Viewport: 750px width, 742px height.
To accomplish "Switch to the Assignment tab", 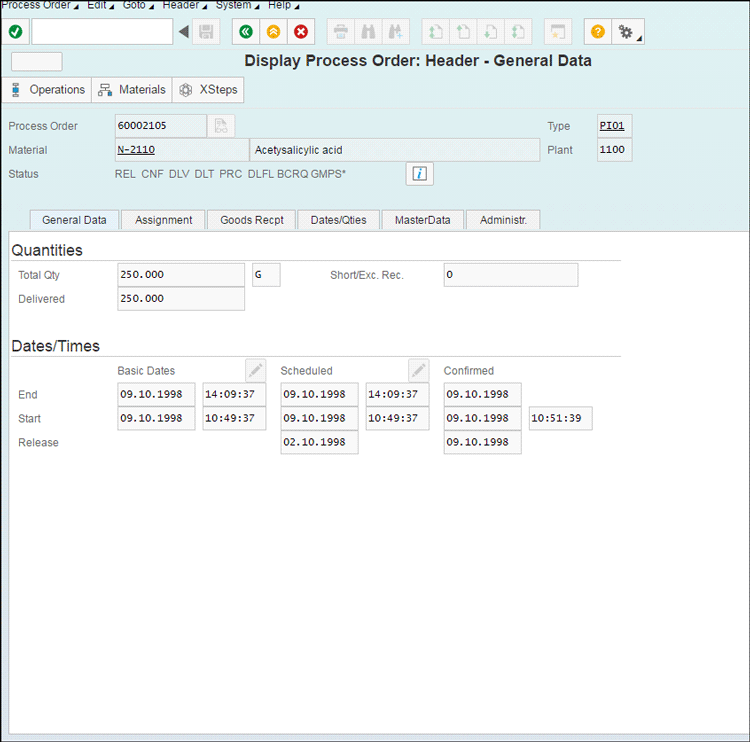I will (163, 220).
